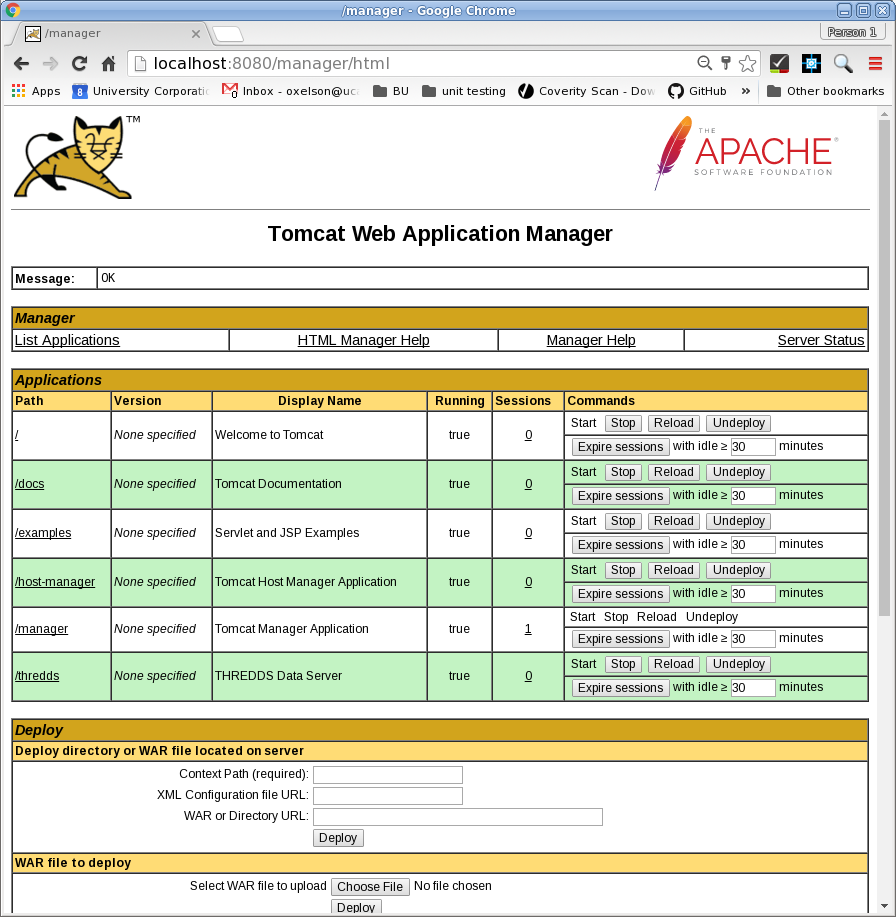Image resolution: width=896 pixels, height=917 pixels.
Task: Click the HTML Manager Help link
Action: tap(363, 340)
